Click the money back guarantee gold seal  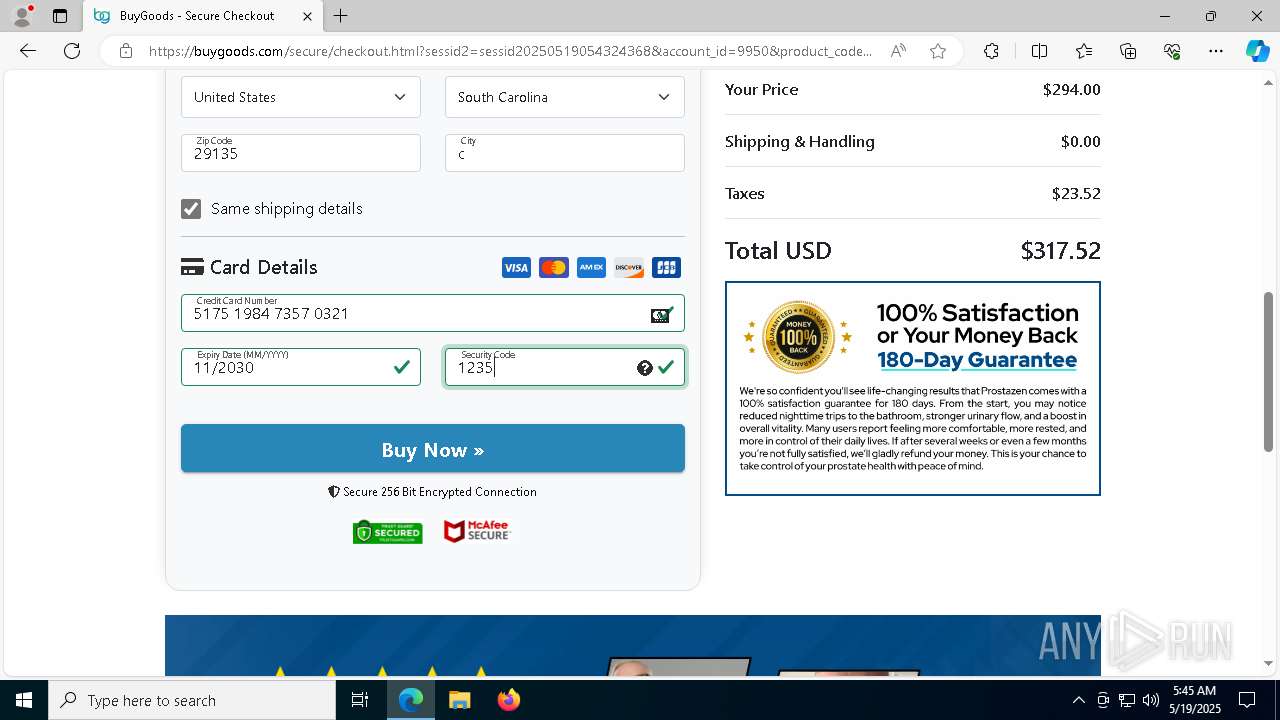click(x=798, y=337)
